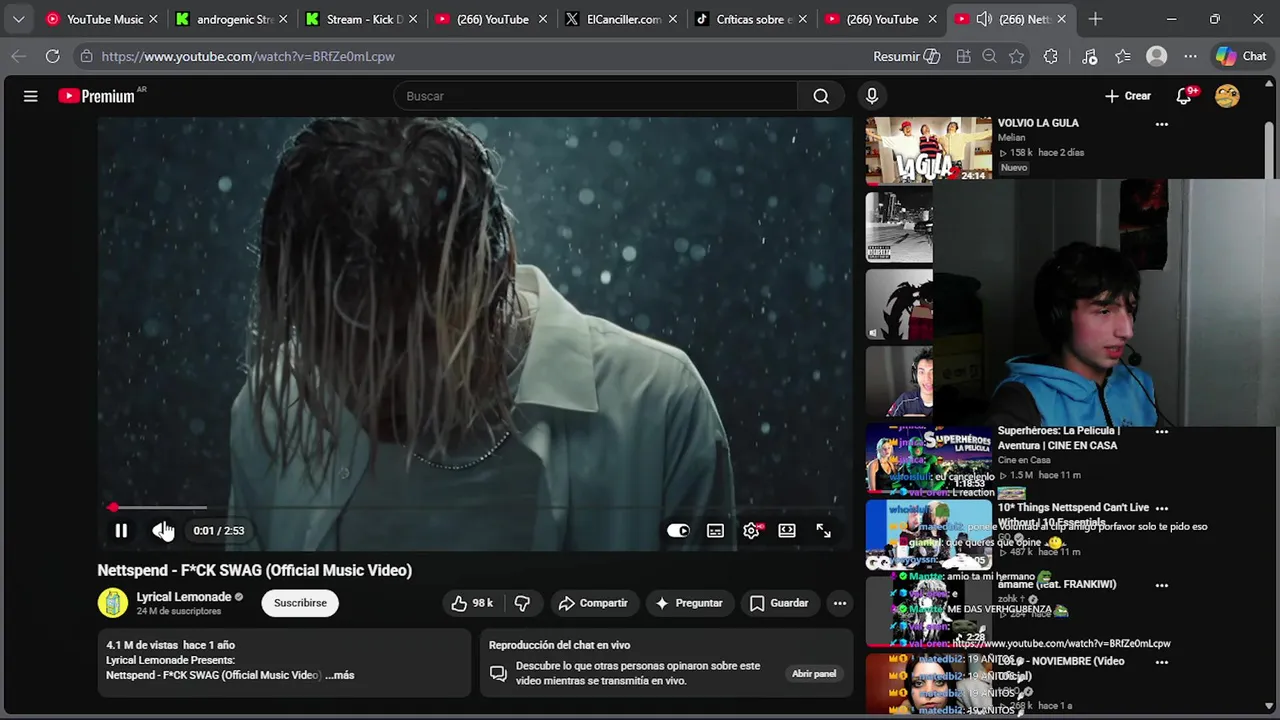Image resolution: width=1280 pixels, height=720 pixels.
Task: Open a new browser tab
Action: (x=1095, y=19)
